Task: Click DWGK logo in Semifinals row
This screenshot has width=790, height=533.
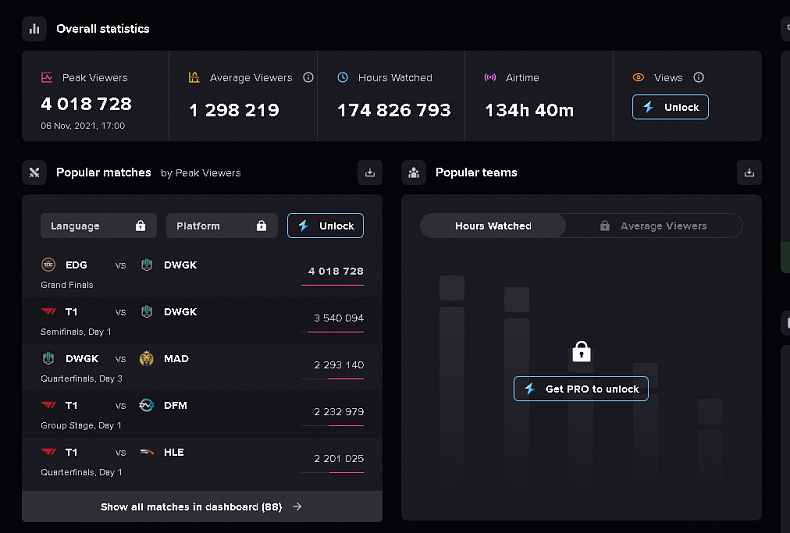Action: (x=147, y=311)
